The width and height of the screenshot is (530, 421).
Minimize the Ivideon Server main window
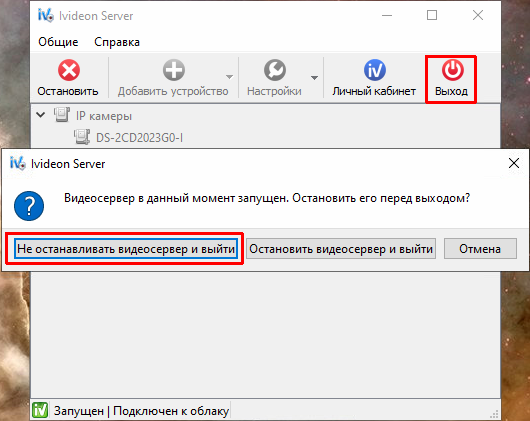(x=387, y=15)
